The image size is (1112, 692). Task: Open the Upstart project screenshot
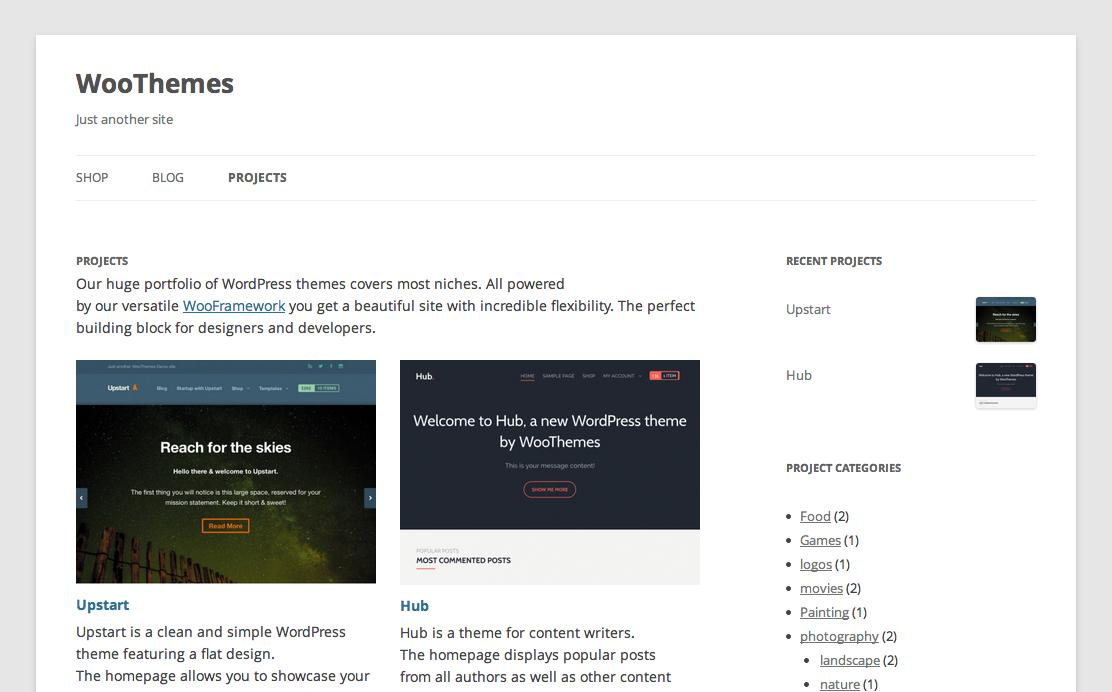point(226,471)
